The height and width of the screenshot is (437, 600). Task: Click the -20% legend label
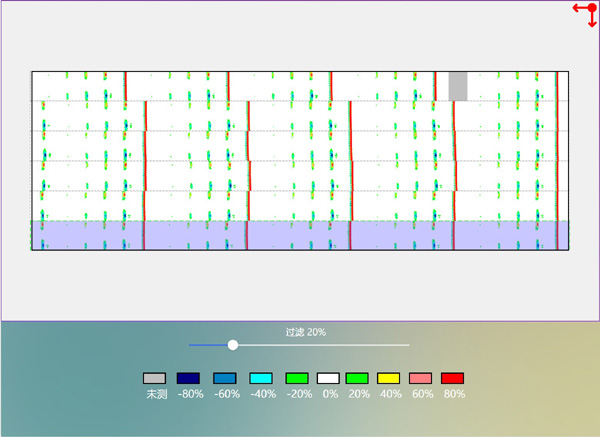pos(299,394)
